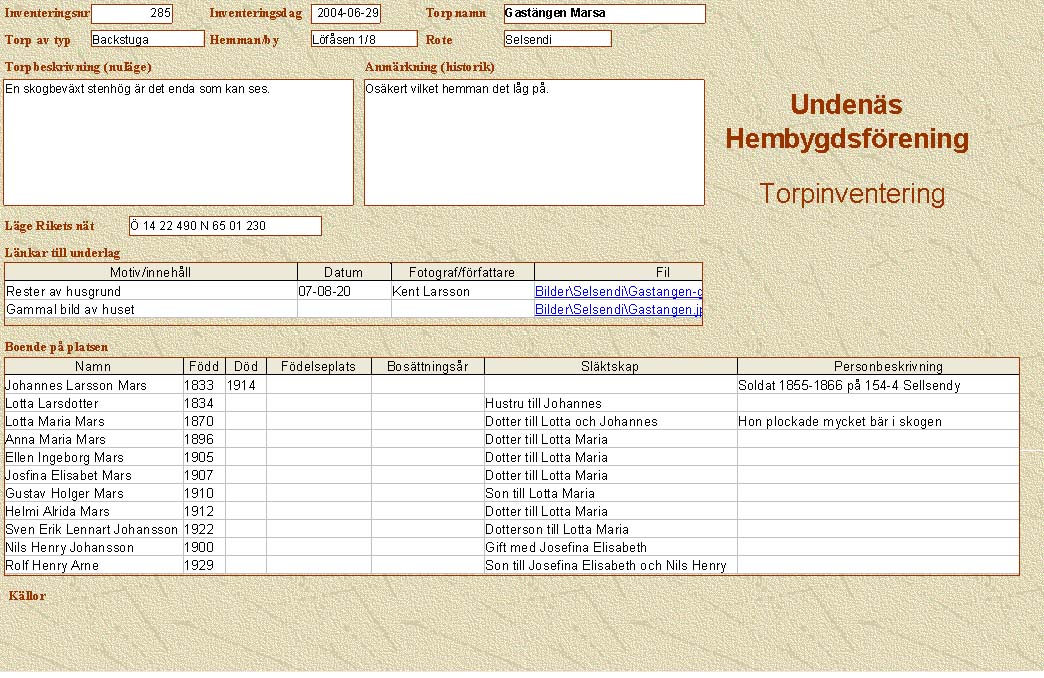
Task: Select the Rolf Henry Arne row name
Action: coord(93,565)
